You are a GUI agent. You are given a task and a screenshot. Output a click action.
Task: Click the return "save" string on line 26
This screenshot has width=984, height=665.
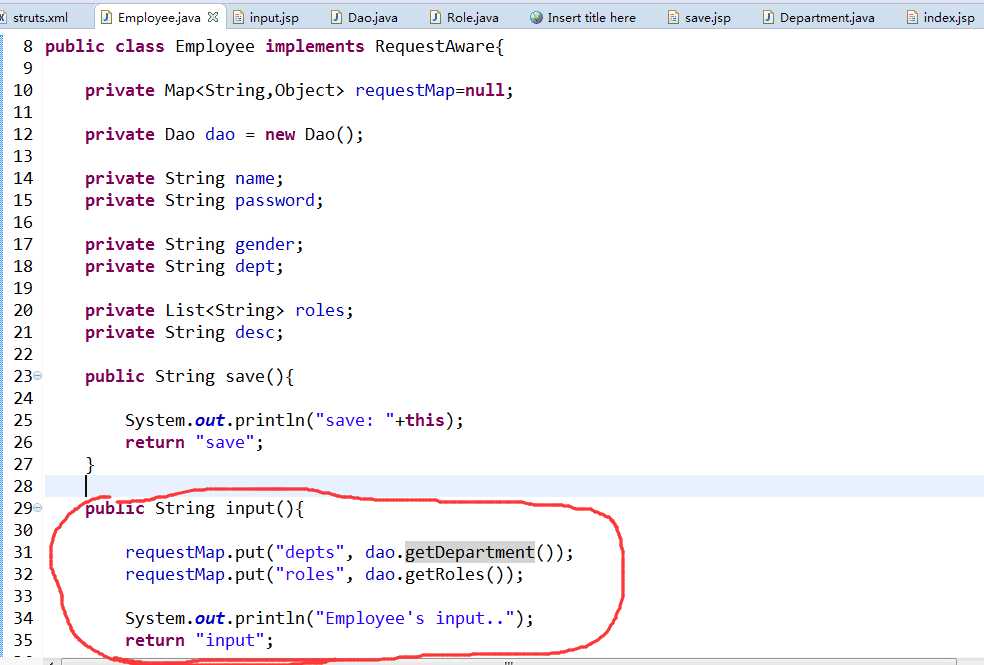point(225,442)
